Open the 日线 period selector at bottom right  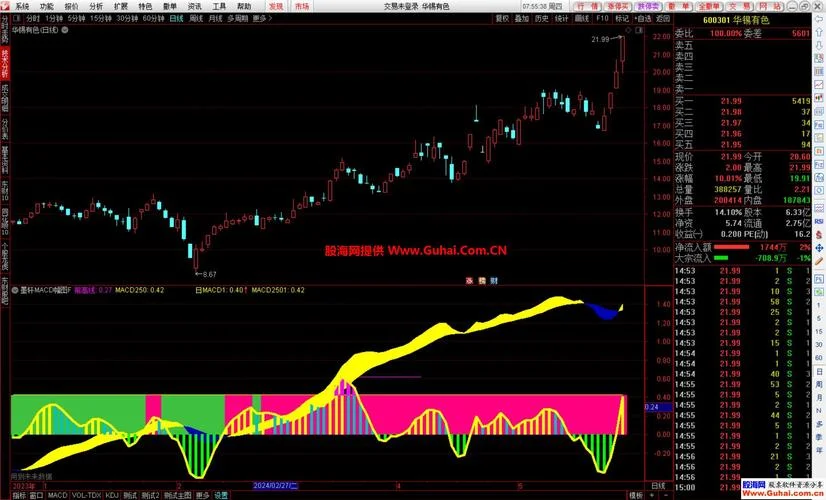coord(658,486)
